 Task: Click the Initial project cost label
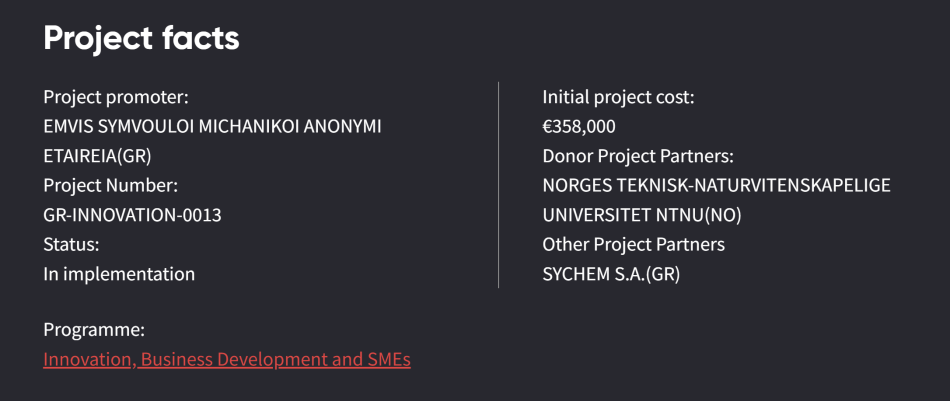coord(618,97)
